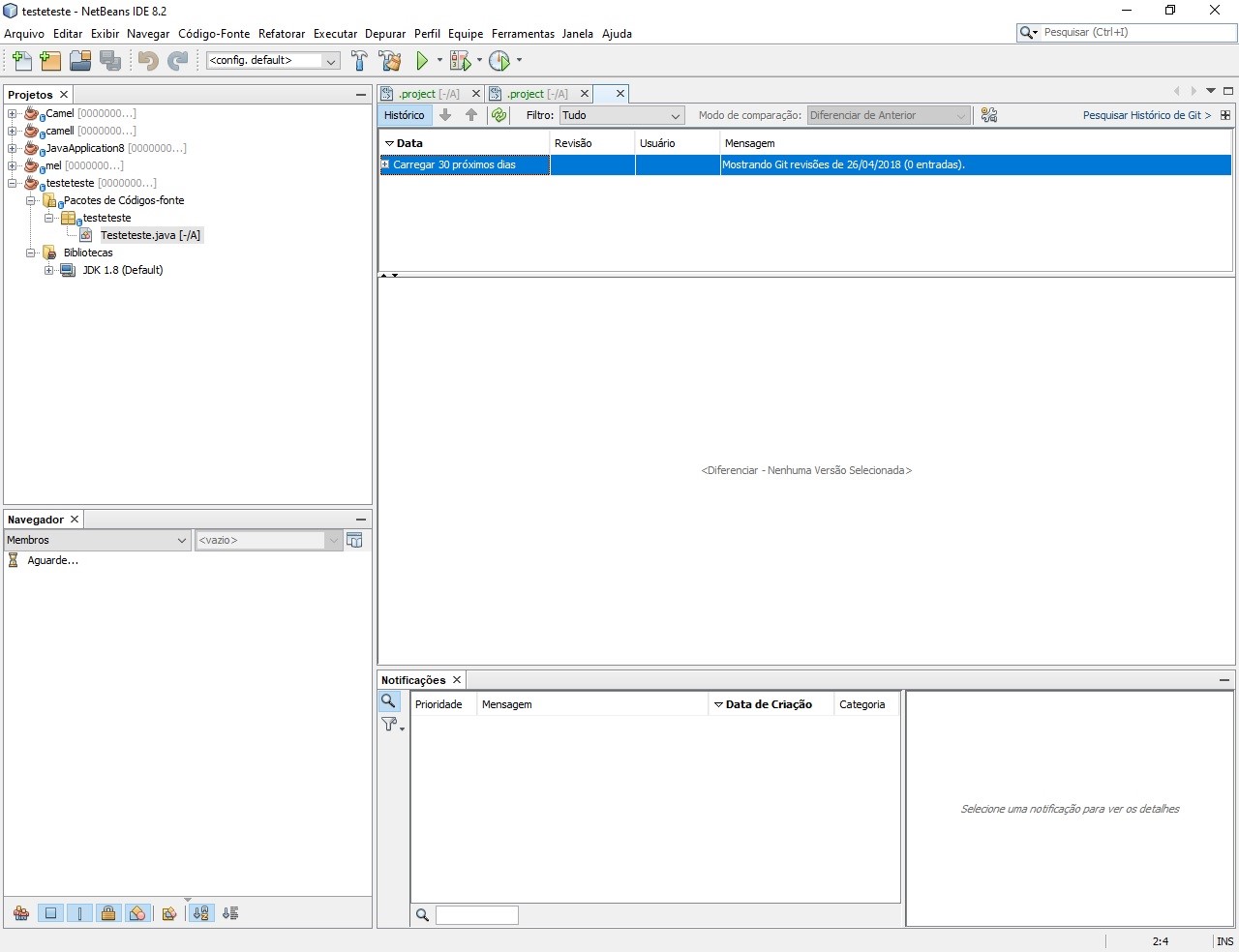Toggle sort by name in Navegador

200,912
